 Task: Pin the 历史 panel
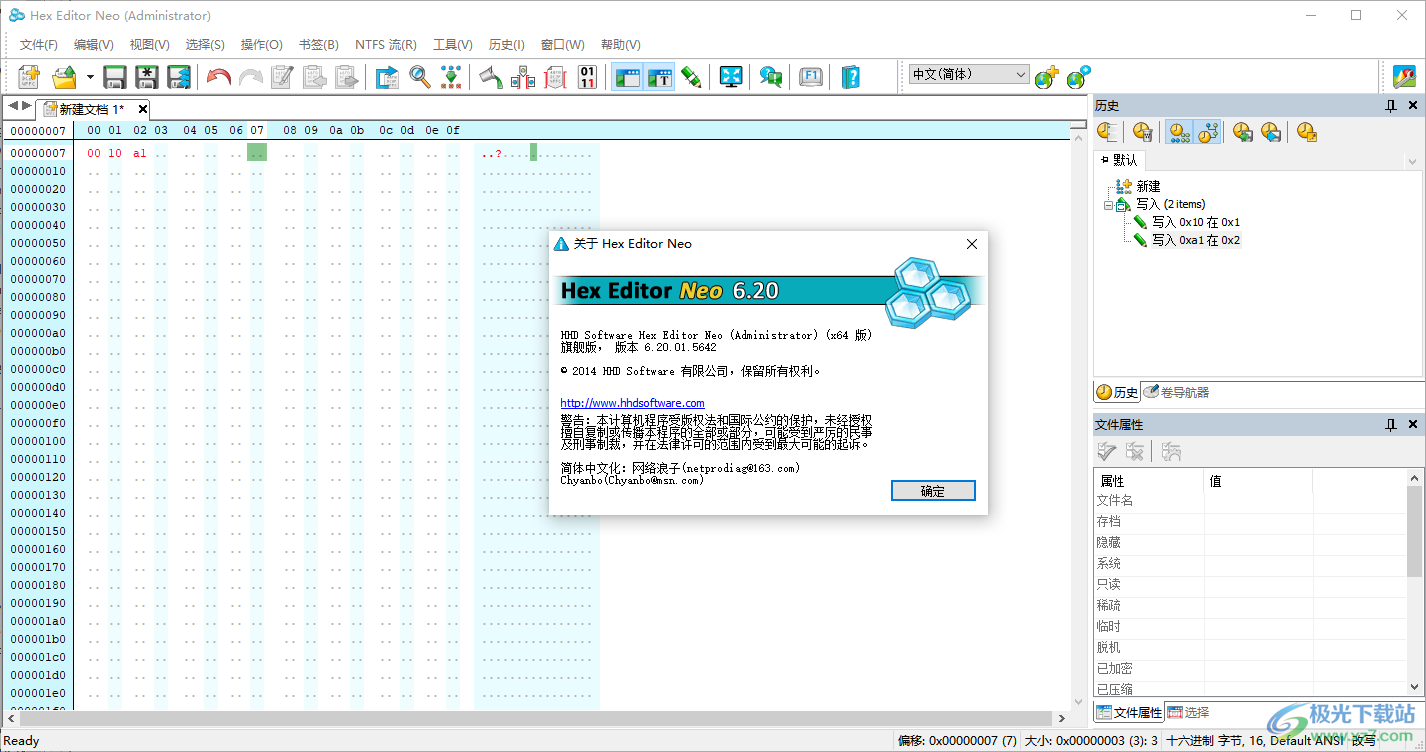tap(1390, 105)
